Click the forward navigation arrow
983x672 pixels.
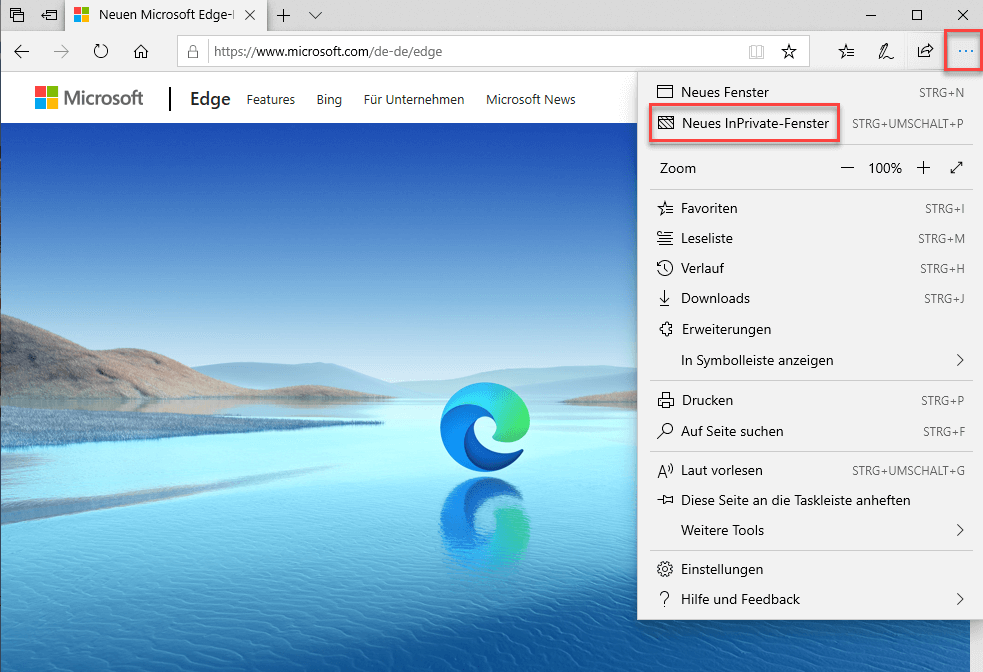(61, 51)
